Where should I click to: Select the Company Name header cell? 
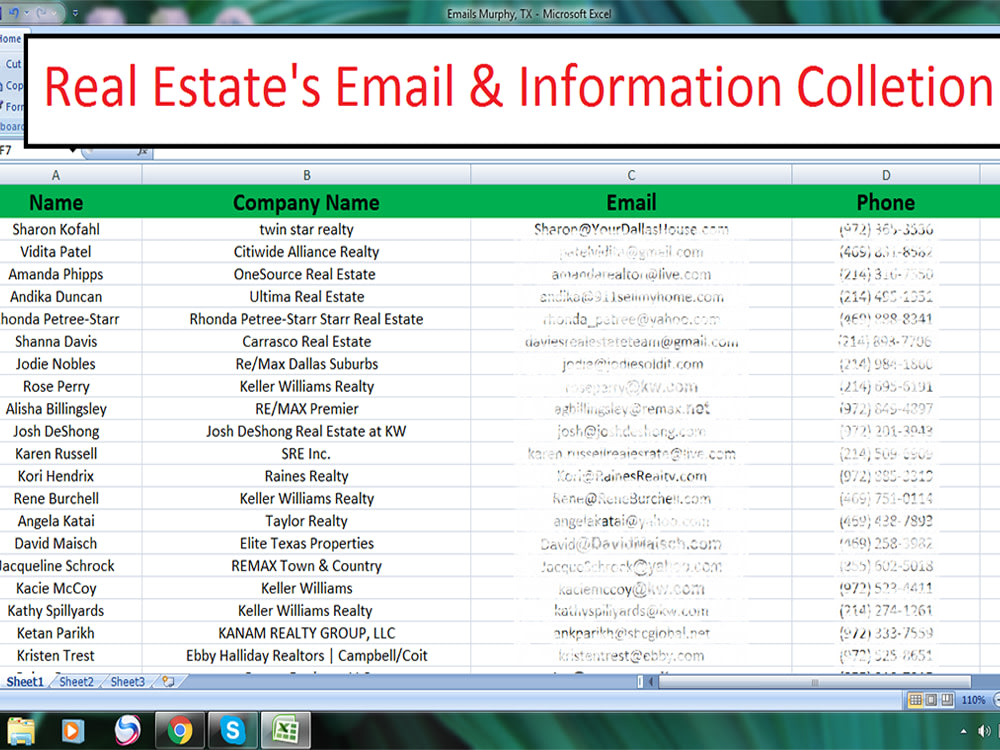click(x=306, y=202)
